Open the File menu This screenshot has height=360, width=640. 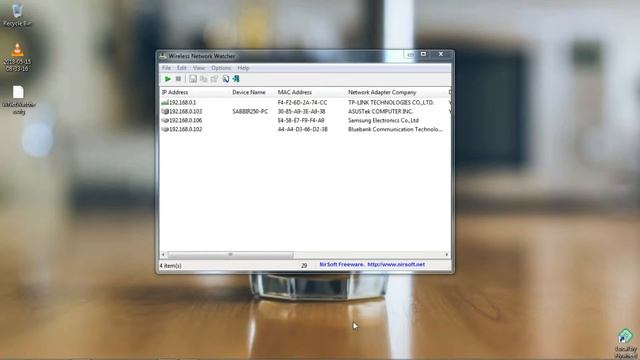166,68
